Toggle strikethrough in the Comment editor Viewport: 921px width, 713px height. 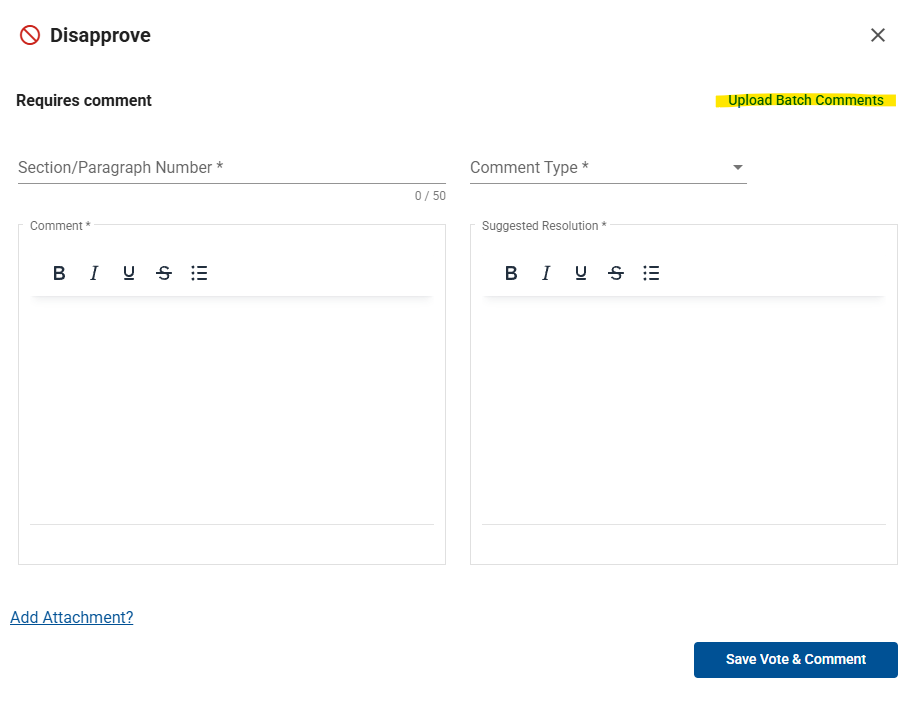(164, 273)
